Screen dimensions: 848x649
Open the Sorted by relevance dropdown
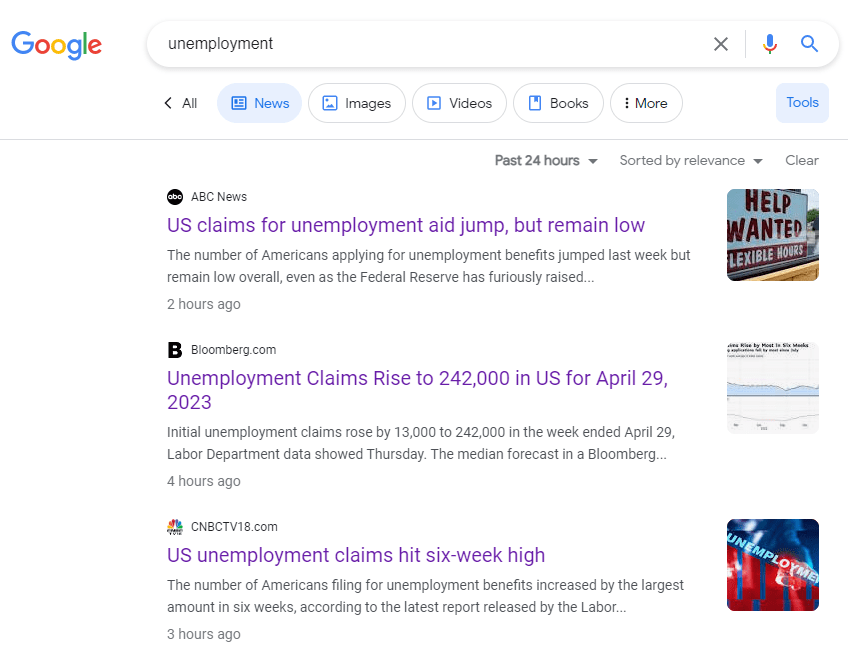click(690, 161)
